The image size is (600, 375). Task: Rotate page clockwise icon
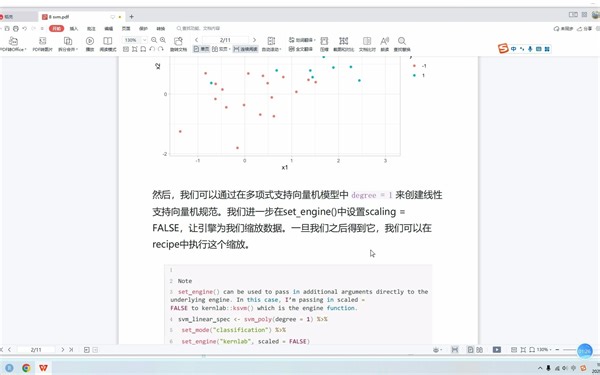point(161,49)
